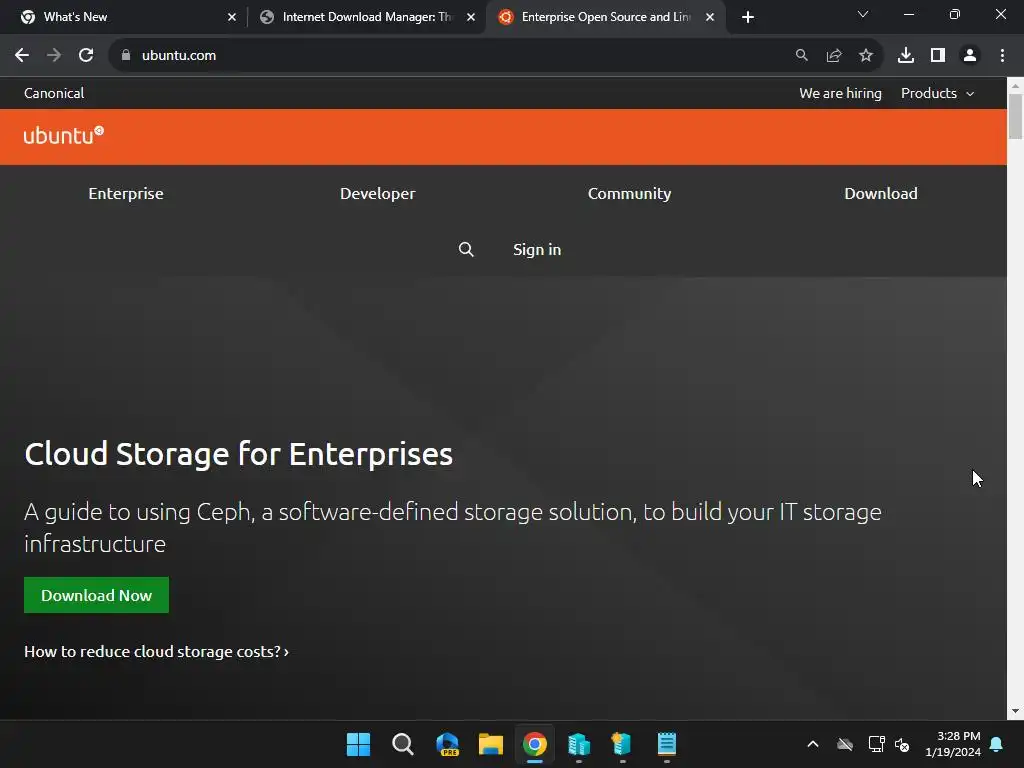
Task: Open the notification bell
Action: tap(997, 744)
